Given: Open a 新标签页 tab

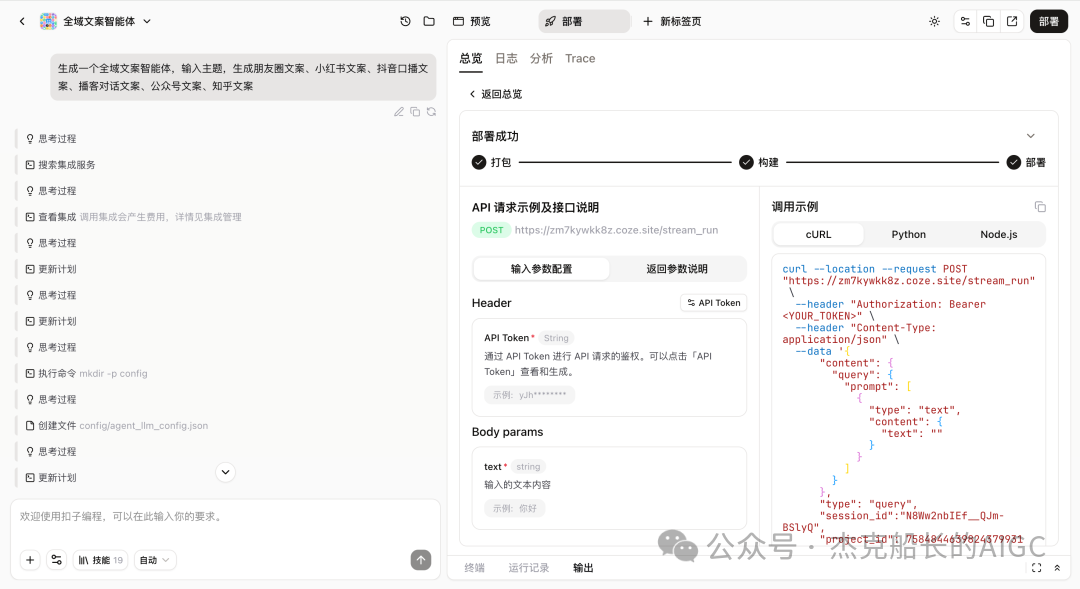Looking at the screenshot, I should 672,21.
